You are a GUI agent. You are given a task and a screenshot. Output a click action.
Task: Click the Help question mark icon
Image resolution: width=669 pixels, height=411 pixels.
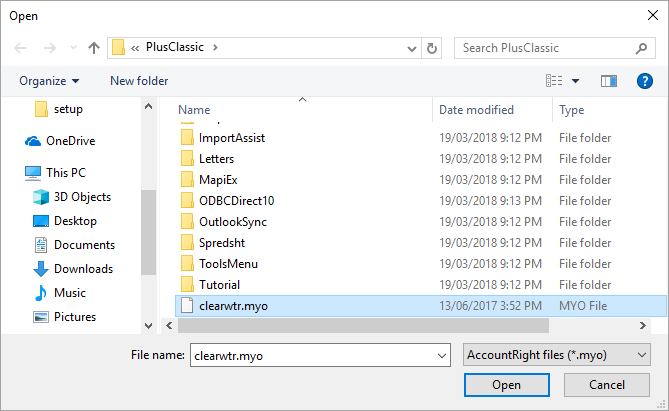pyautogui.click(x=644, y=81)
